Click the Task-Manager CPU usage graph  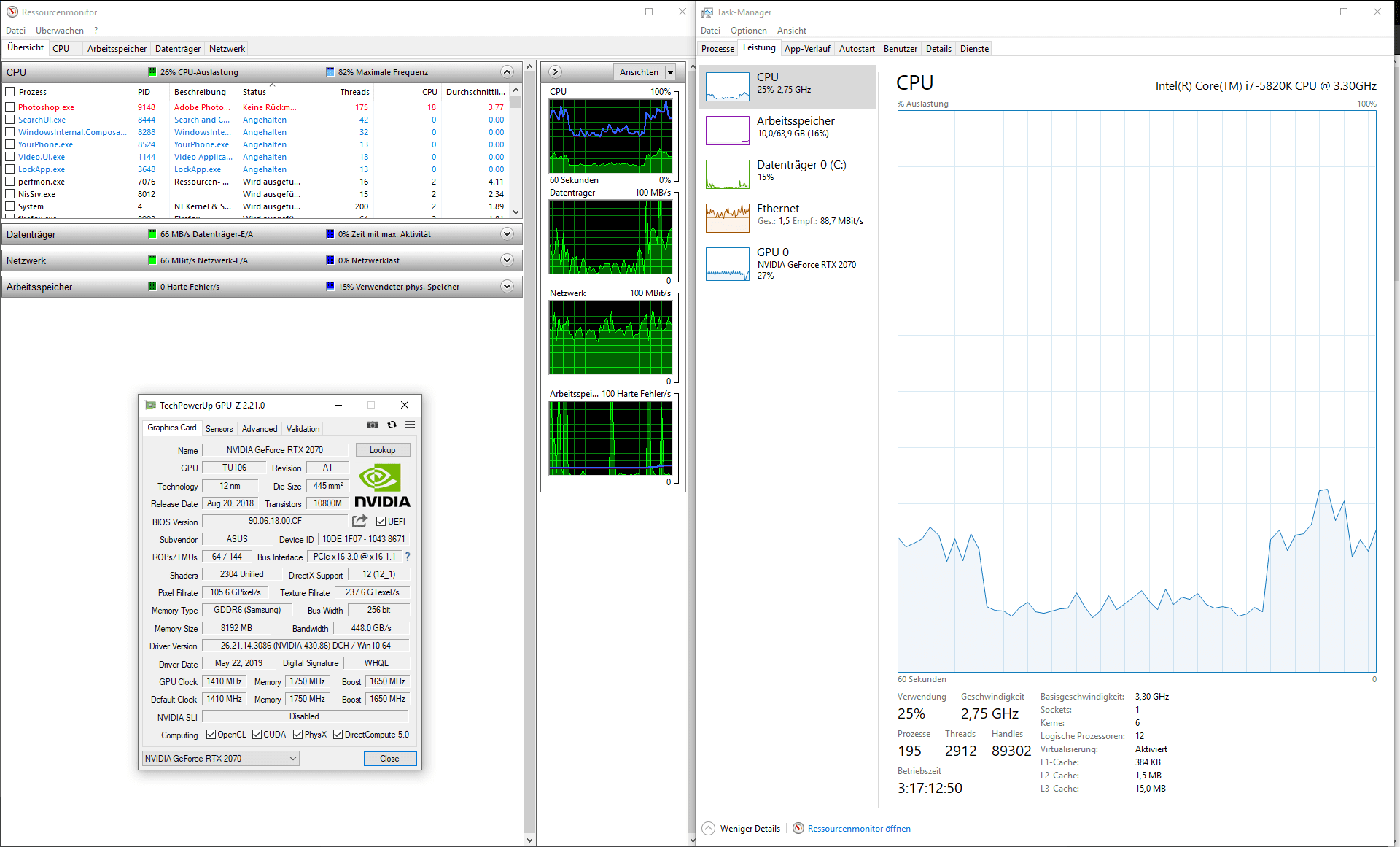[x=1137, y=391]
